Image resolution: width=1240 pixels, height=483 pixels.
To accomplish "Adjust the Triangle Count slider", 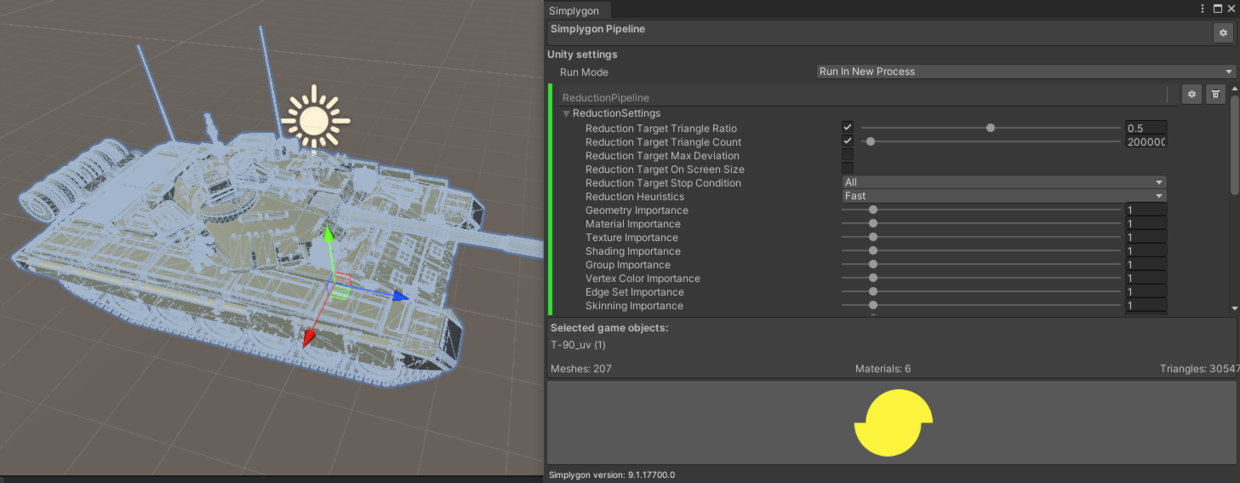I will click(x=990, y=142).
